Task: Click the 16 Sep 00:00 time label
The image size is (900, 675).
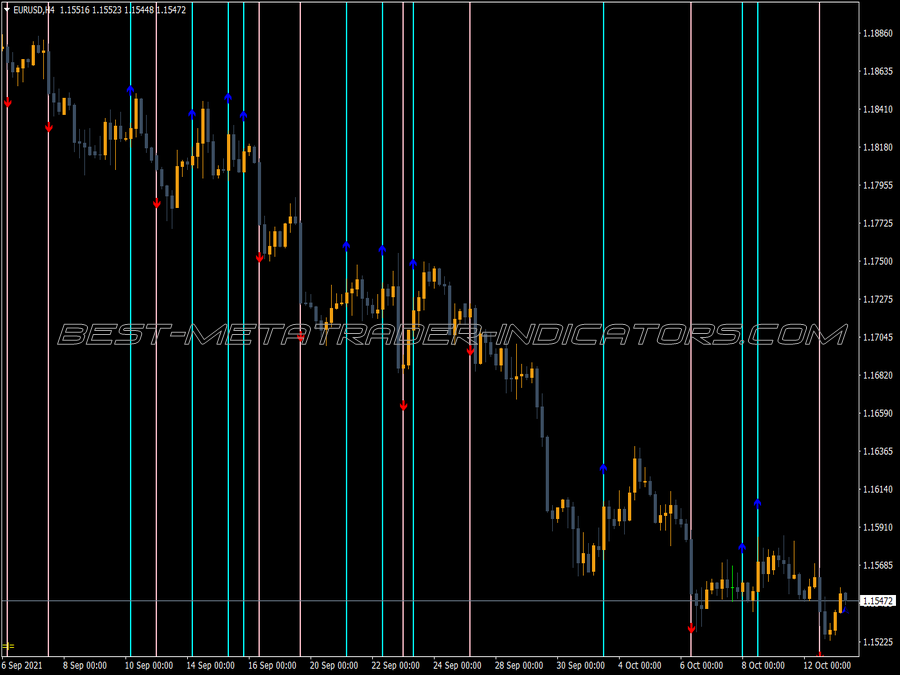Action: 272,665
